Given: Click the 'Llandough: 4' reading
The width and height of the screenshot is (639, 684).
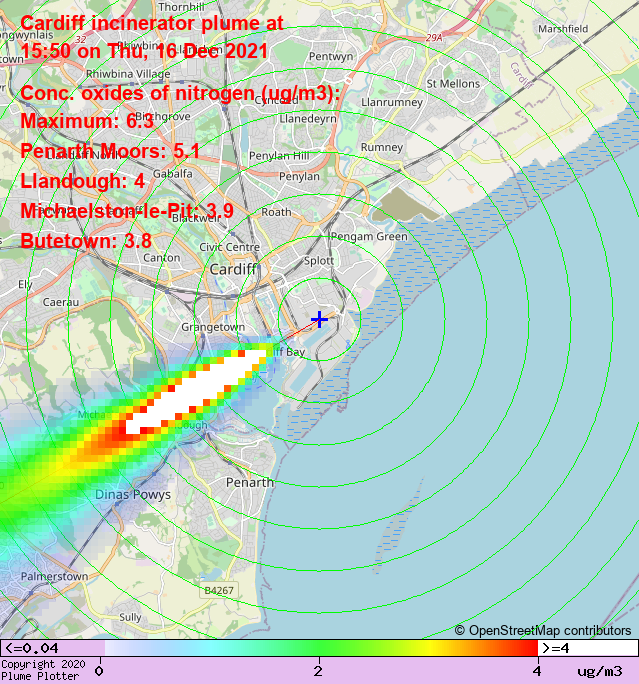Looking at the screenshot, I should 82,181.
